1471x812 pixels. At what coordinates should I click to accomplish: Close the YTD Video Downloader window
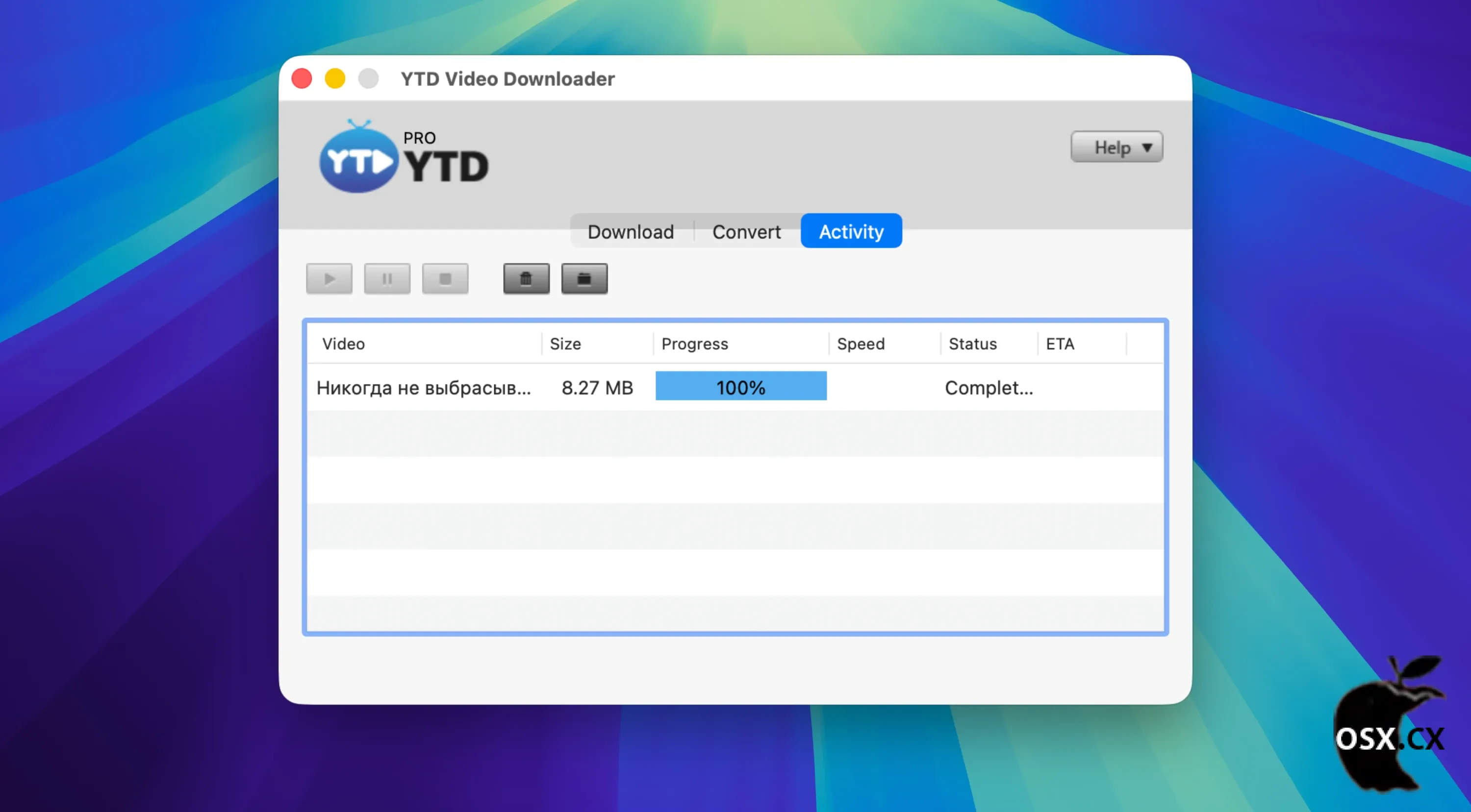click(x=302, y=78)
